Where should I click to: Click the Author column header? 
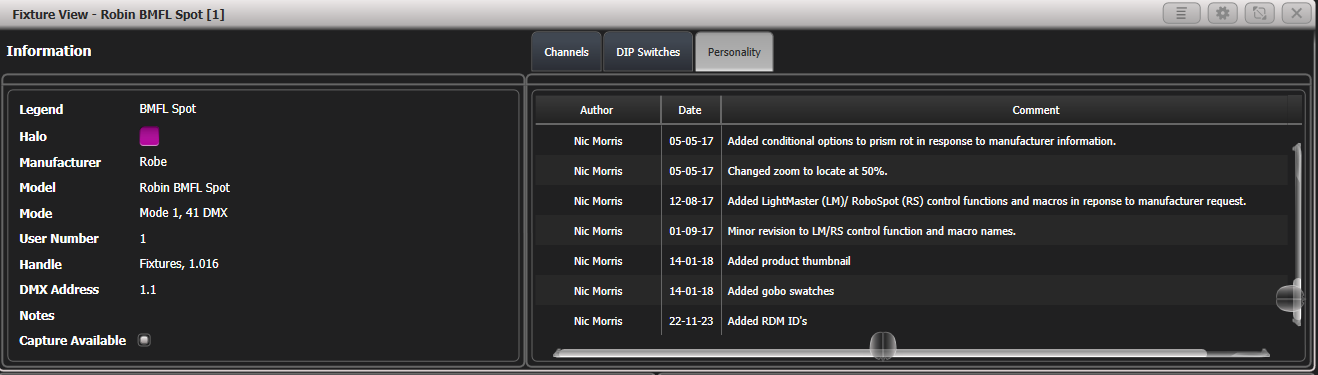pyautogui.click(x=597, y=110)
